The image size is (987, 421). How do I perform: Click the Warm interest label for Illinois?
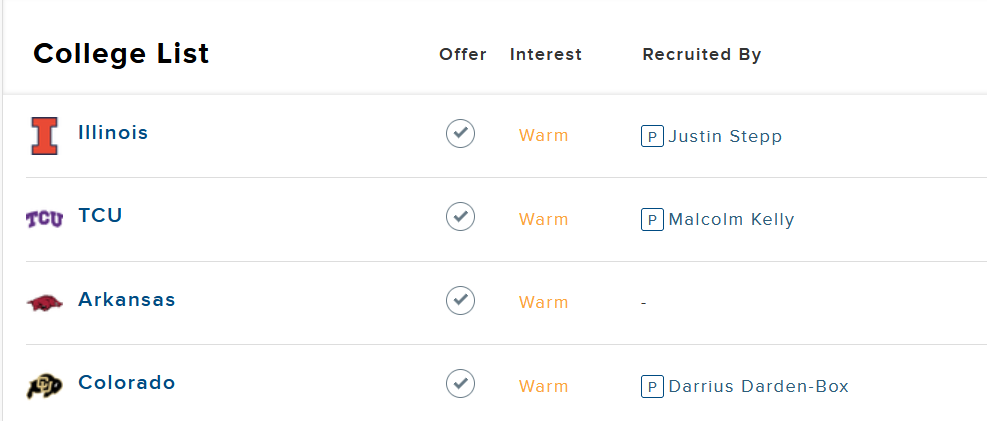[x=544, y=136]
